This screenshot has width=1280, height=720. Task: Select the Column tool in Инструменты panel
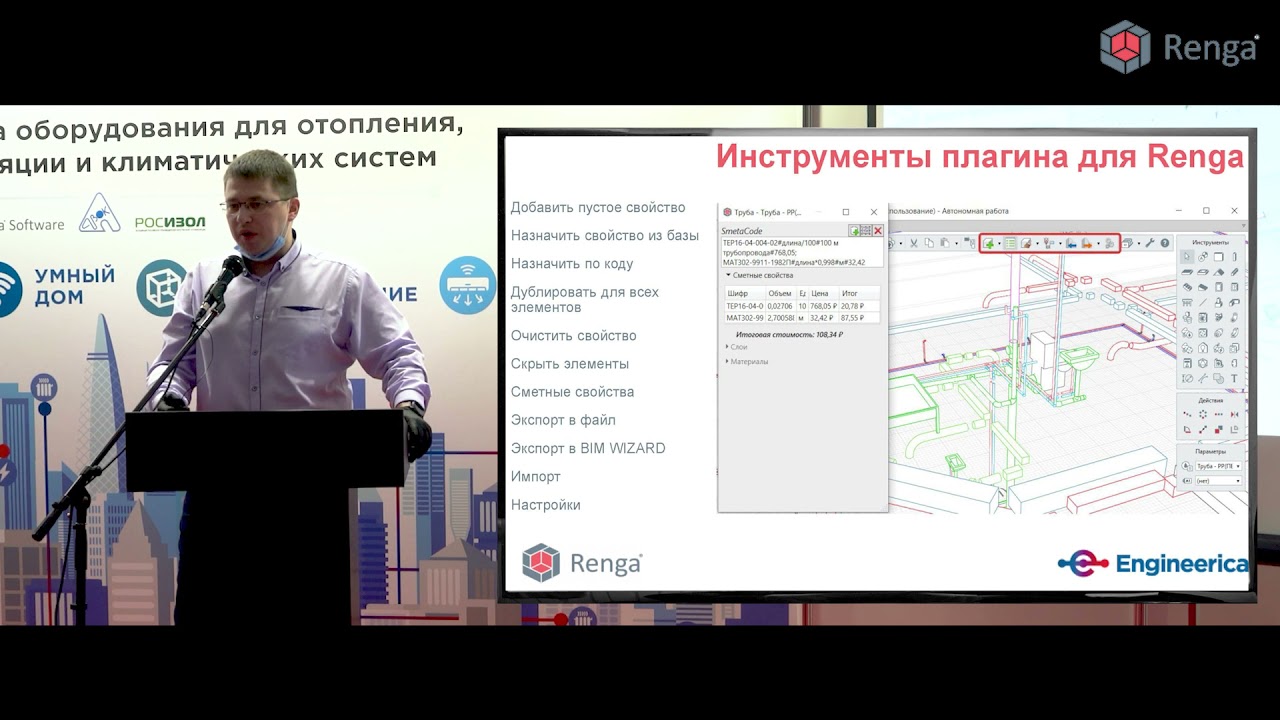pyautogui.click(x=1234, y=256)
